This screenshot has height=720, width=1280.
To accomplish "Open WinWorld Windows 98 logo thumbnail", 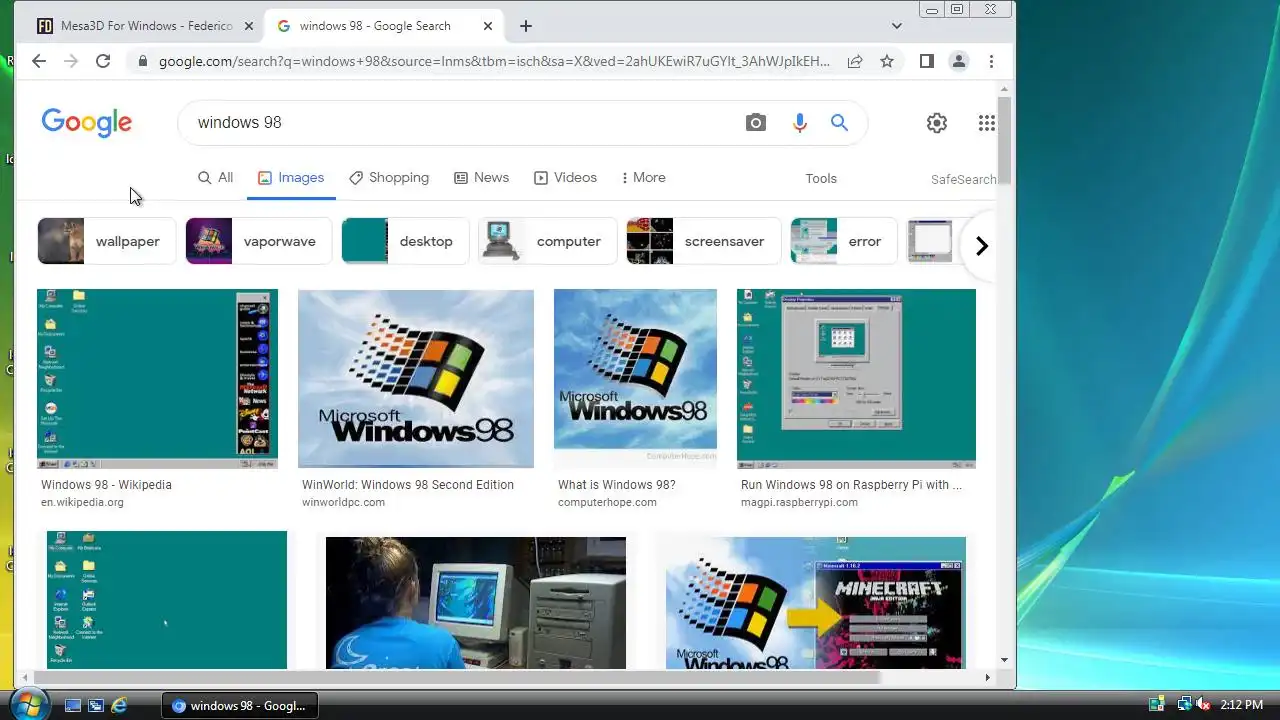I will click(416, 379).
